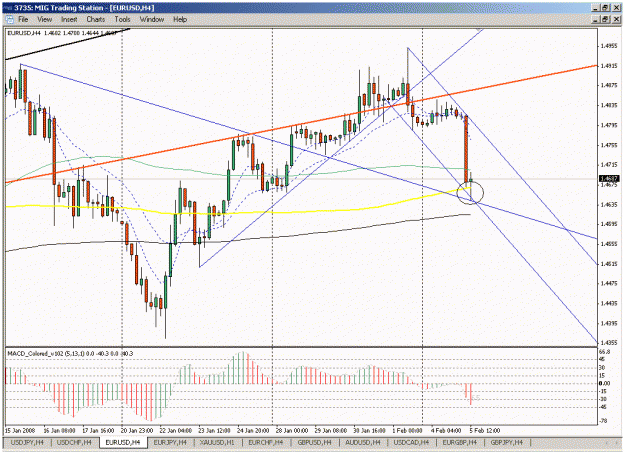
Task: Click the 1.4955 price scale label
Action: (609, 46)
